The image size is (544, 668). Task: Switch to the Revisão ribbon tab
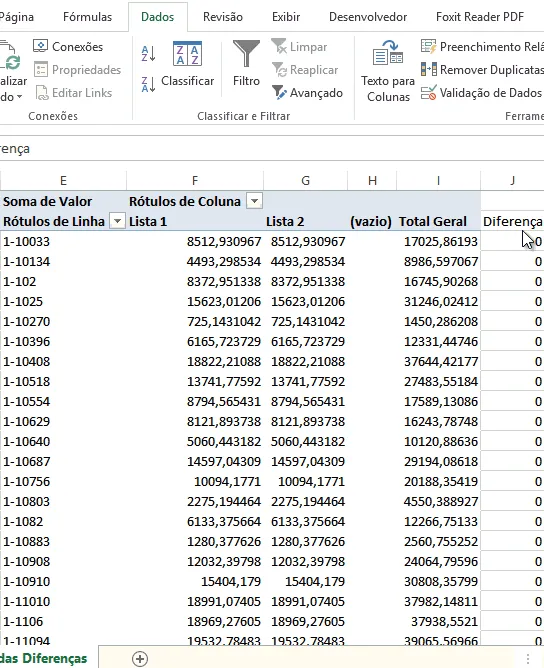point(223,17)
